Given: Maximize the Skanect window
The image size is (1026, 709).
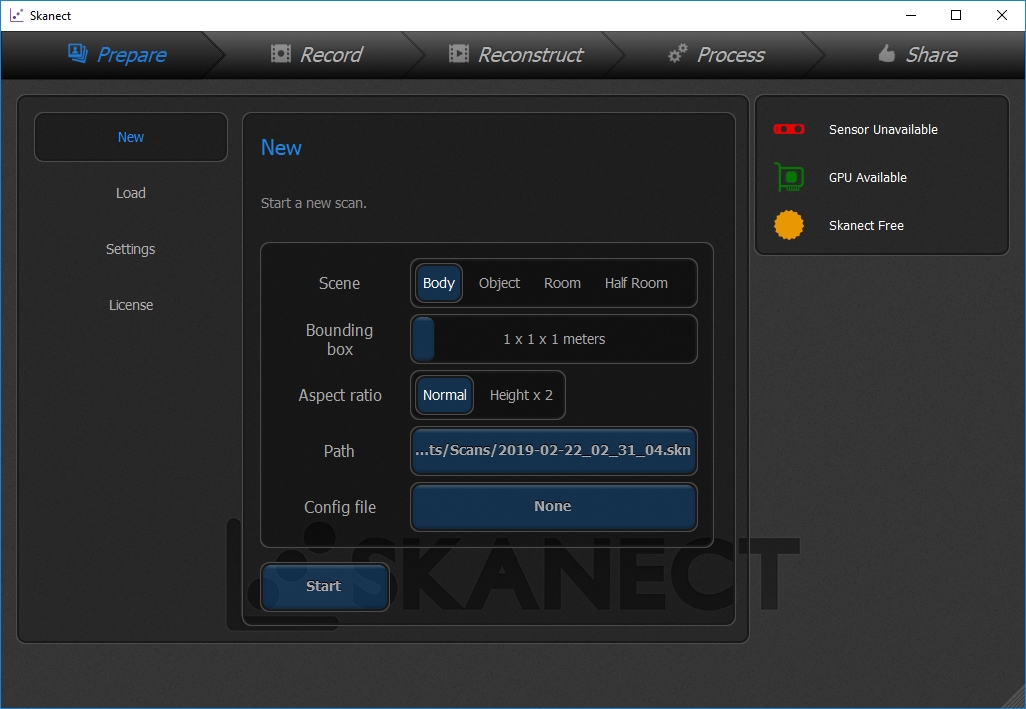Looking at the screenshot, I should 956,15.
